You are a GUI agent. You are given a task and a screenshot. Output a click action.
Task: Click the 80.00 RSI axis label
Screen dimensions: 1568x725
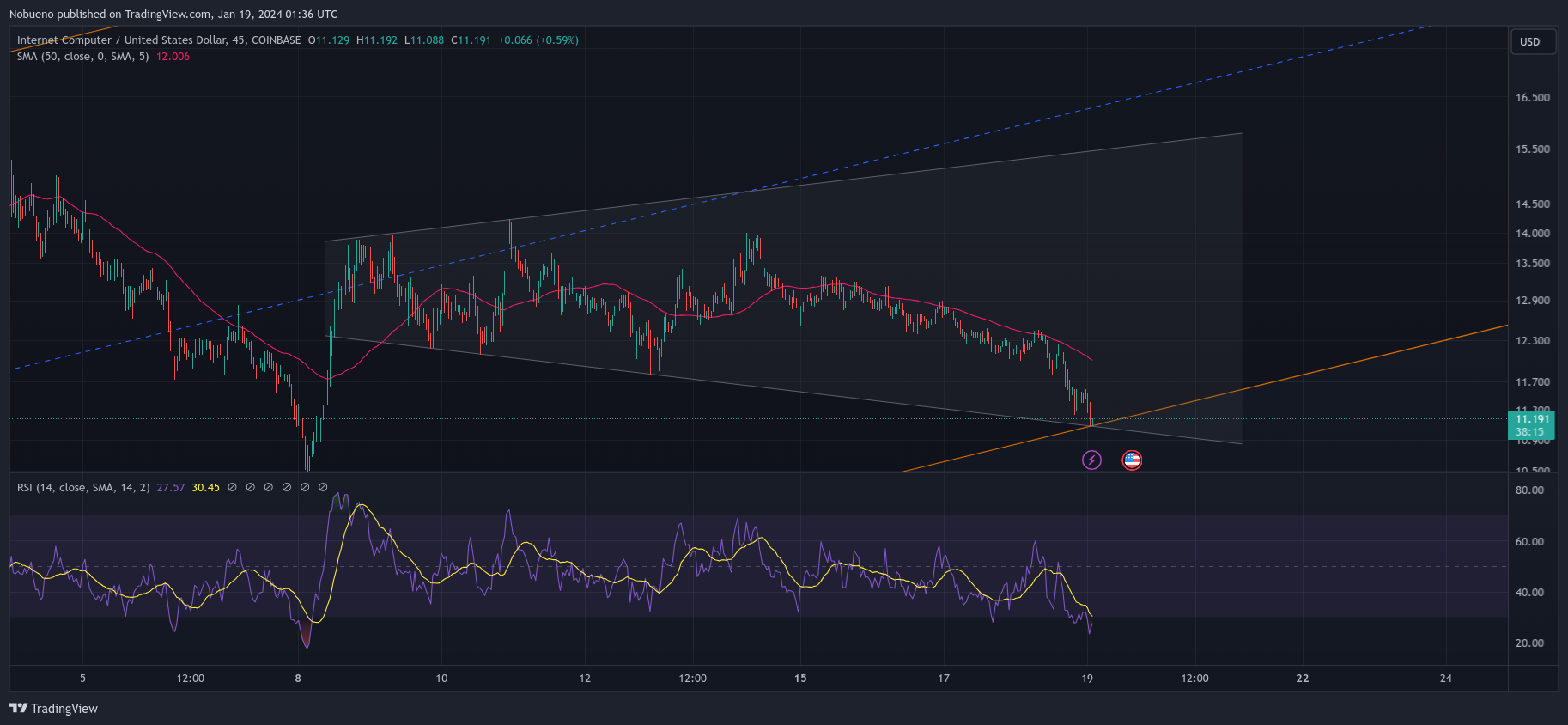click(1529, 490)
